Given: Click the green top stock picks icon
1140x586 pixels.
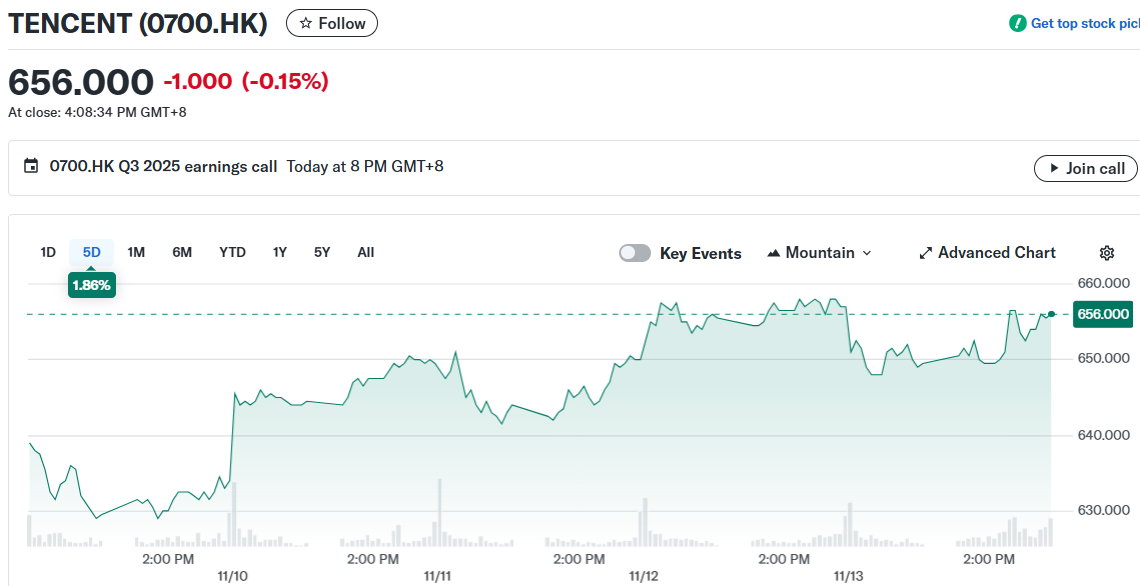Looking at the screenshot, I should click(x=1017, y=23).
